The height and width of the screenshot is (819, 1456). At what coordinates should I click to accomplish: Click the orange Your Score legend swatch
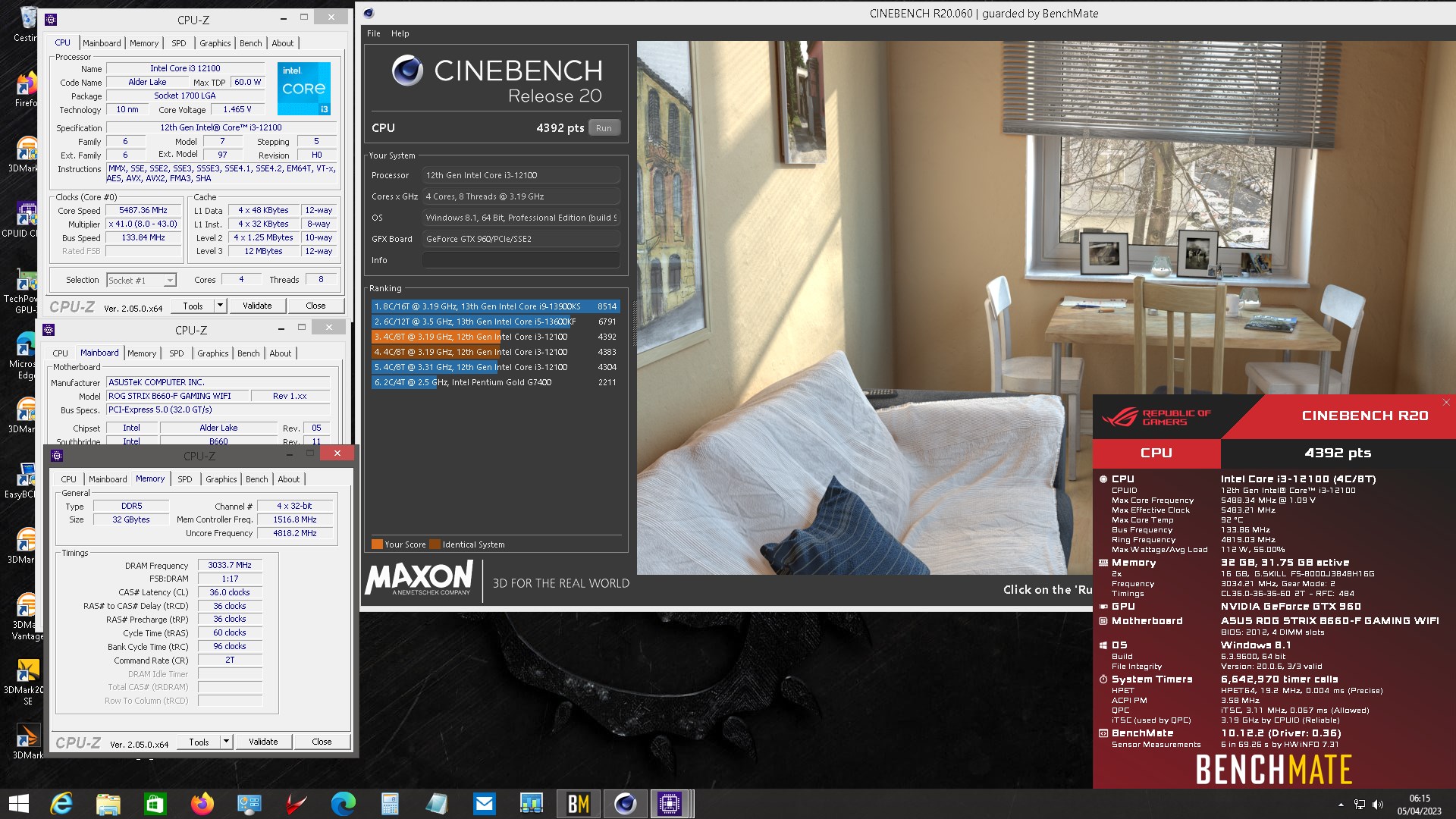click(377, 544)
